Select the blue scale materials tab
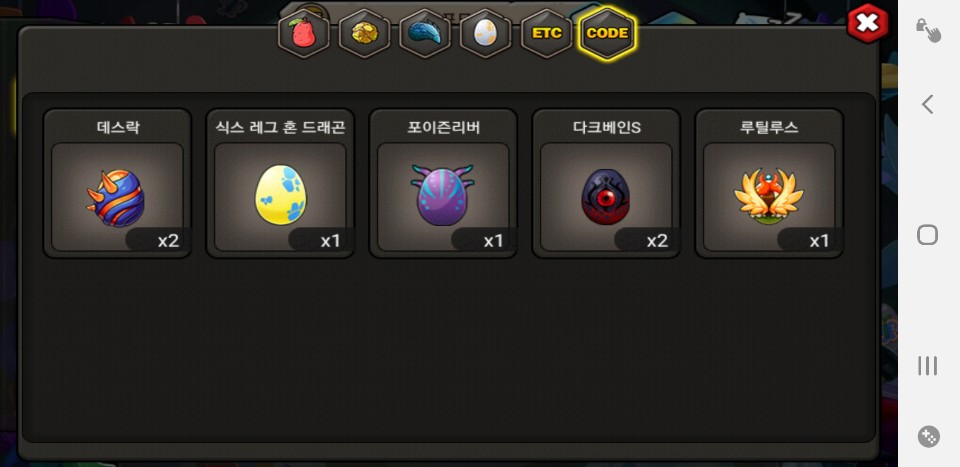Screen dimensions: 960x467 [425, 34]
